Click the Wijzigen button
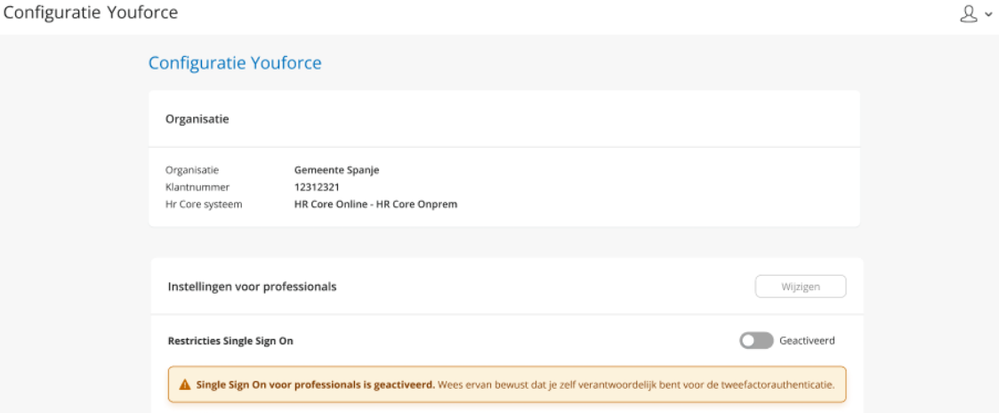 coord(800,287)
